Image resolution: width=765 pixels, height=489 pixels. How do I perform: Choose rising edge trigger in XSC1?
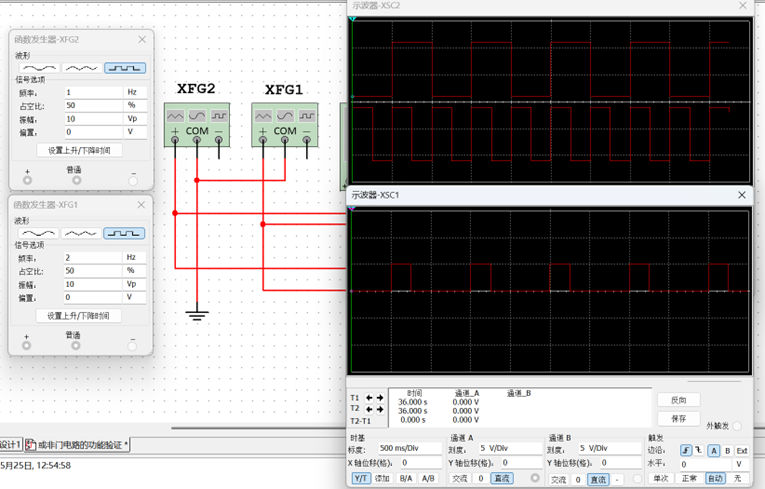coord(686,450)
